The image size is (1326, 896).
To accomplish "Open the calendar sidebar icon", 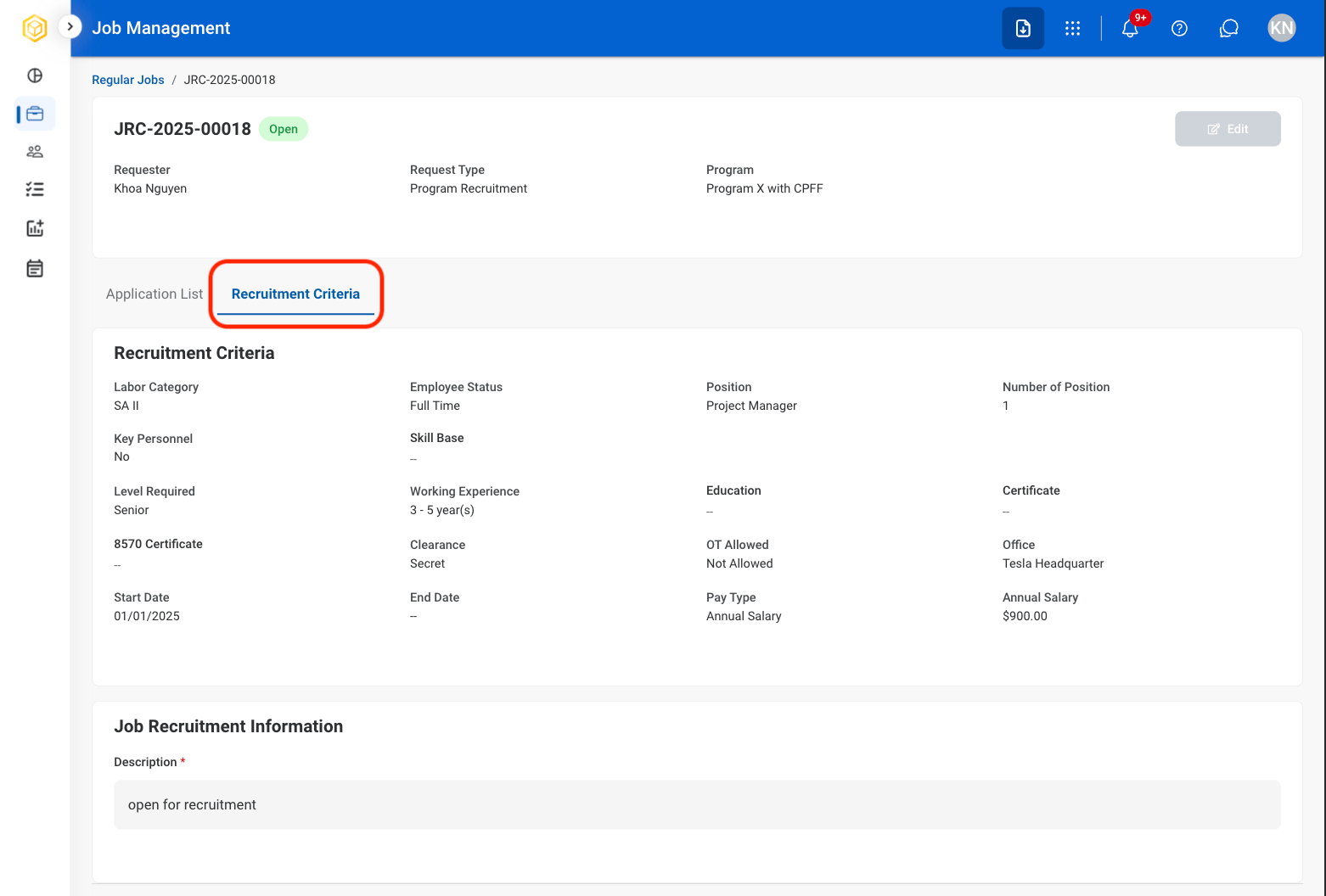I will coord(35,269).
